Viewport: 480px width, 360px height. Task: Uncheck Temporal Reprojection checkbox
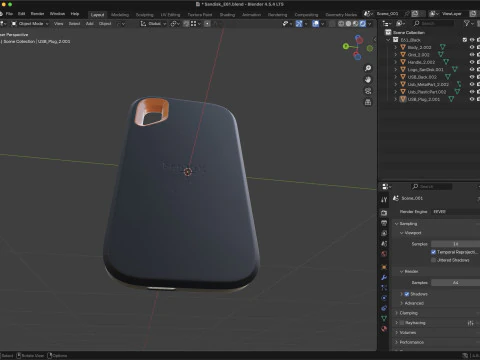pos(433,252)
